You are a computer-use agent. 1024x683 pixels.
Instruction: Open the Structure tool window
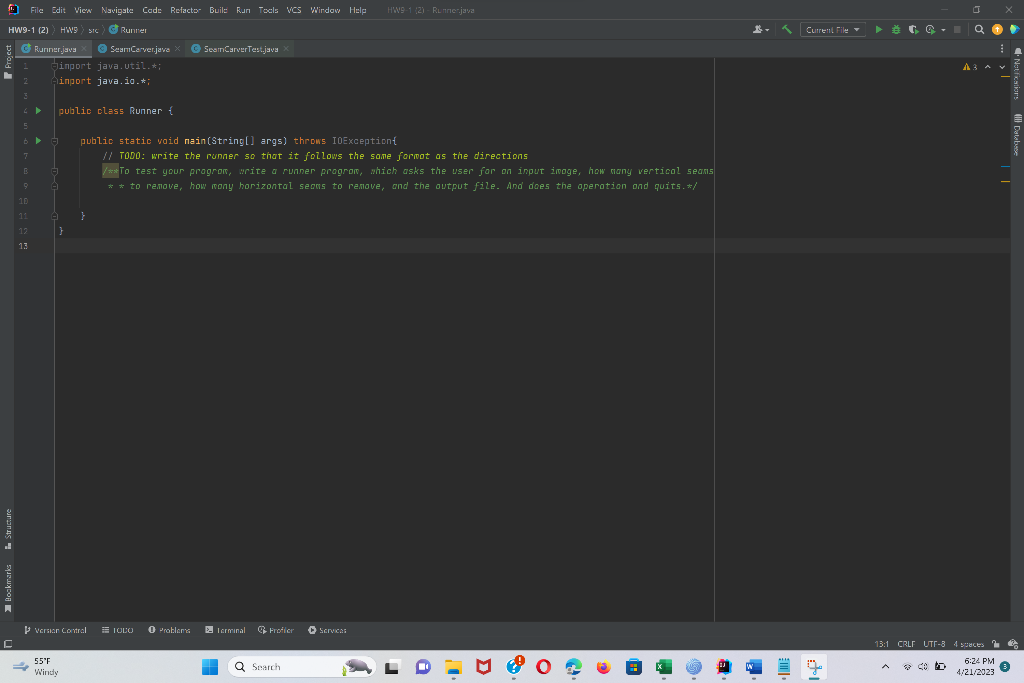8,529
